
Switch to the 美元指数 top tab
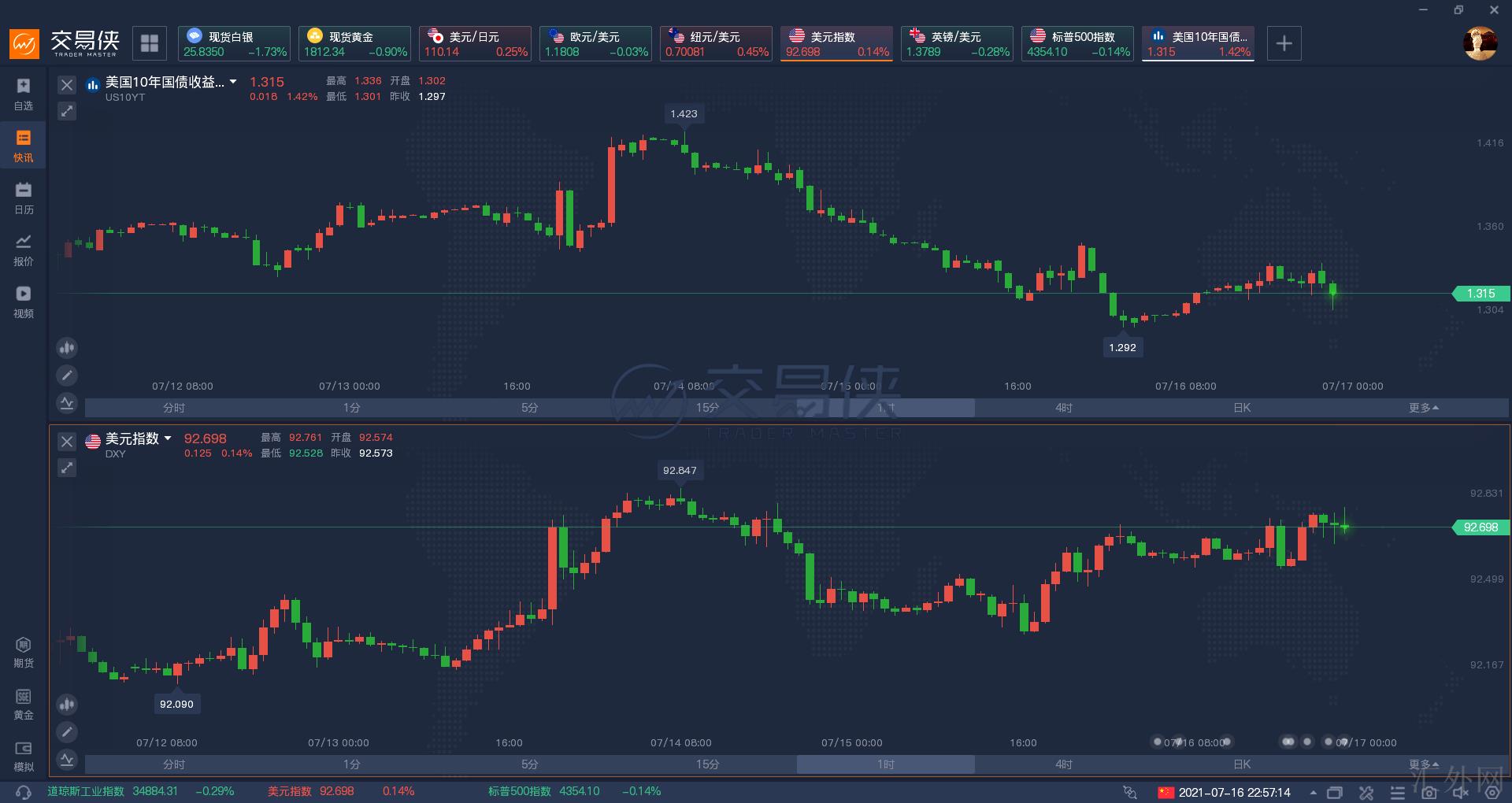[836, 43]
